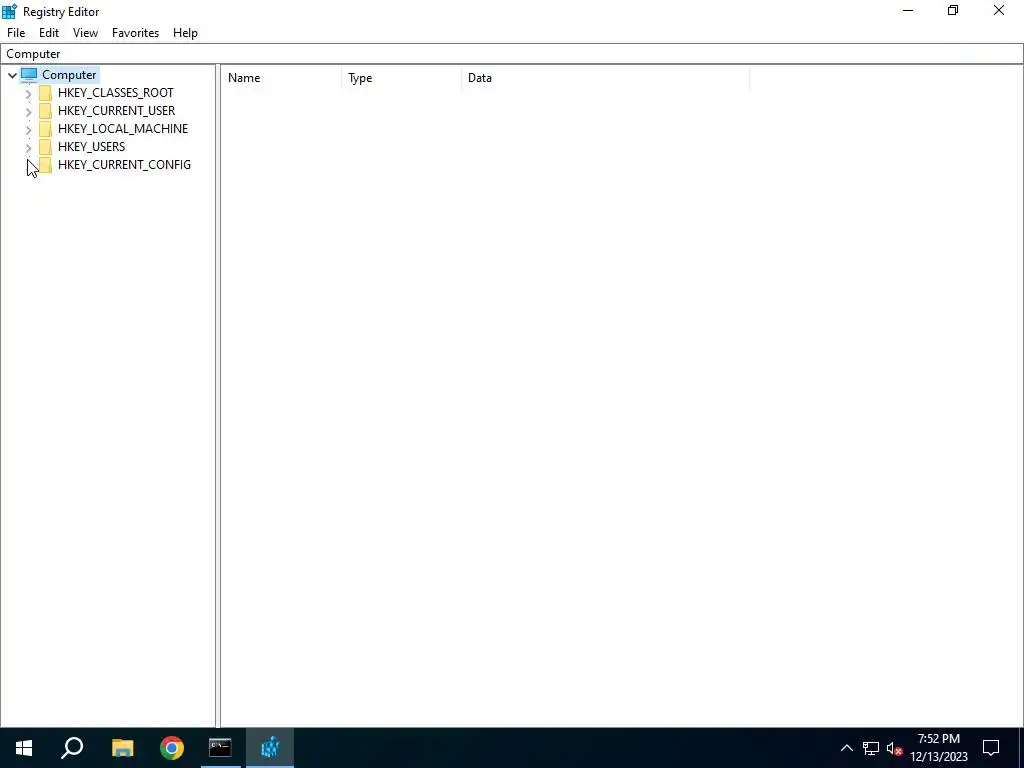Select the Computer monitor icon in tree

(x=29, y=74)
